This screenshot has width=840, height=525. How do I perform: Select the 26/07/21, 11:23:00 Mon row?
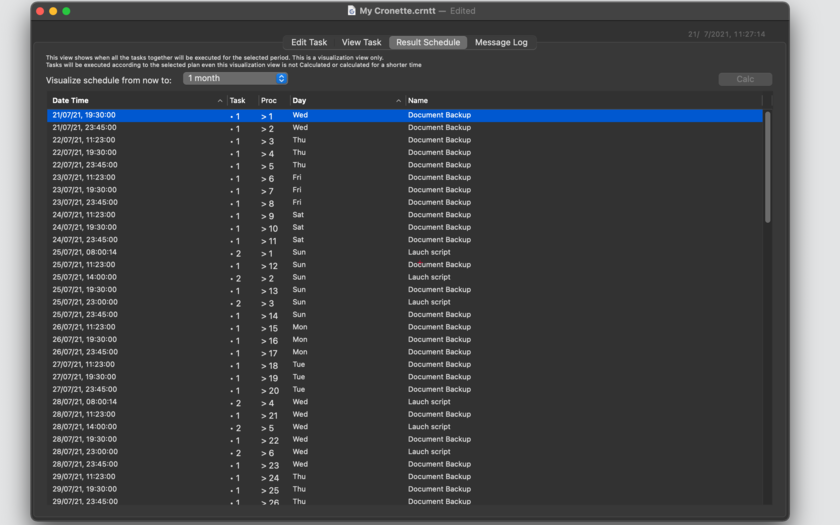404,327
